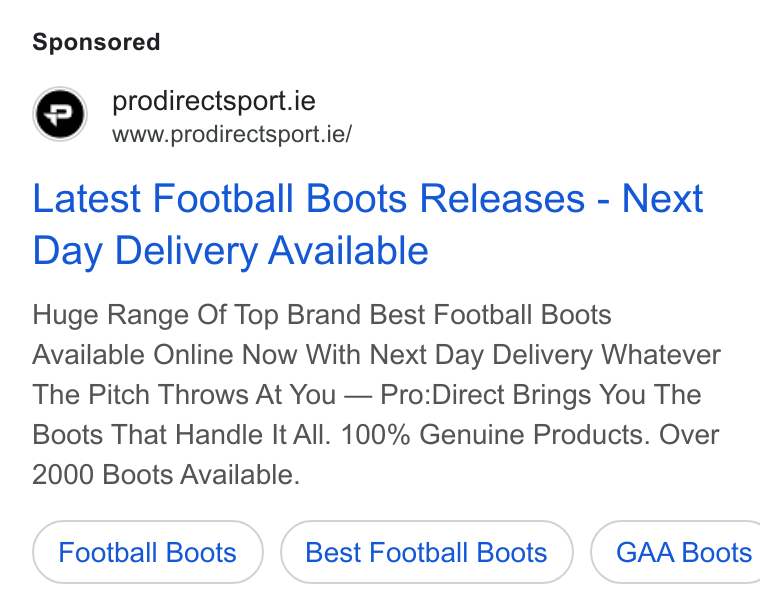Click Available Online Now text line
Screen dimensions: 760x616
[x=165, y=355]
